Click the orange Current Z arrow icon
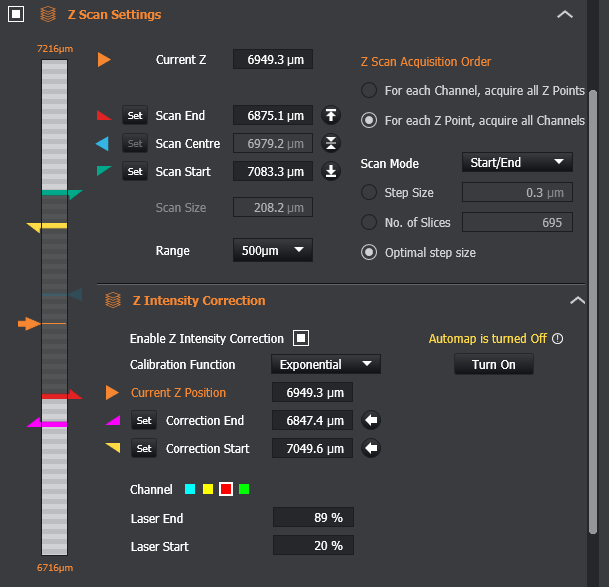The image size is (609, 587). [104, 60]
